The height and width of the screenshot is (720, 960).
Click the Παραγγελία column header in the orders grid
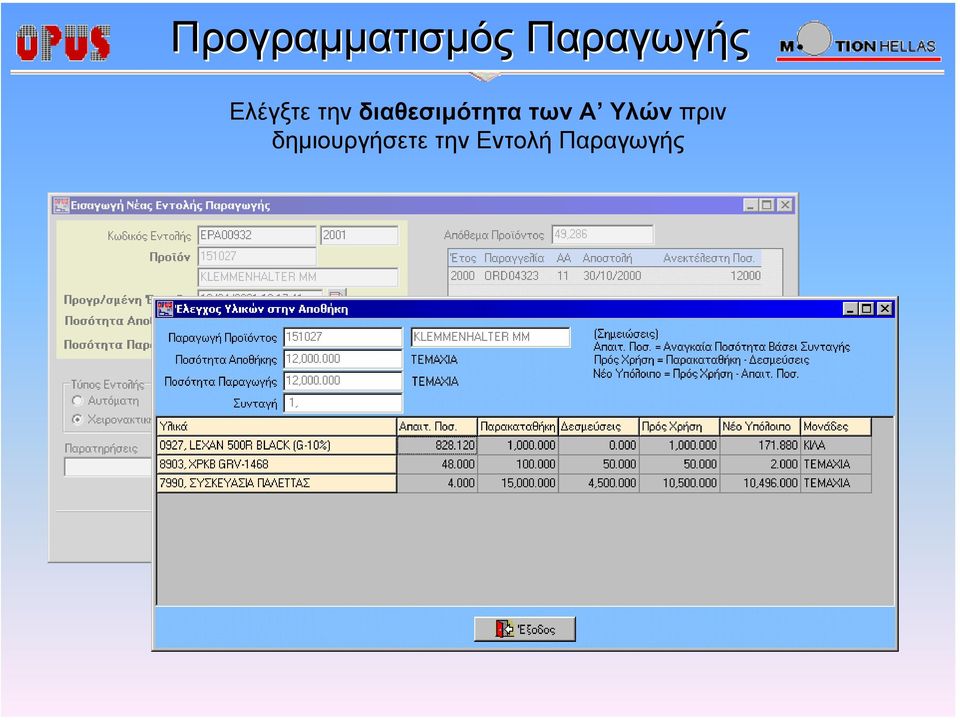pyautogui.click(x=514, y=258)
